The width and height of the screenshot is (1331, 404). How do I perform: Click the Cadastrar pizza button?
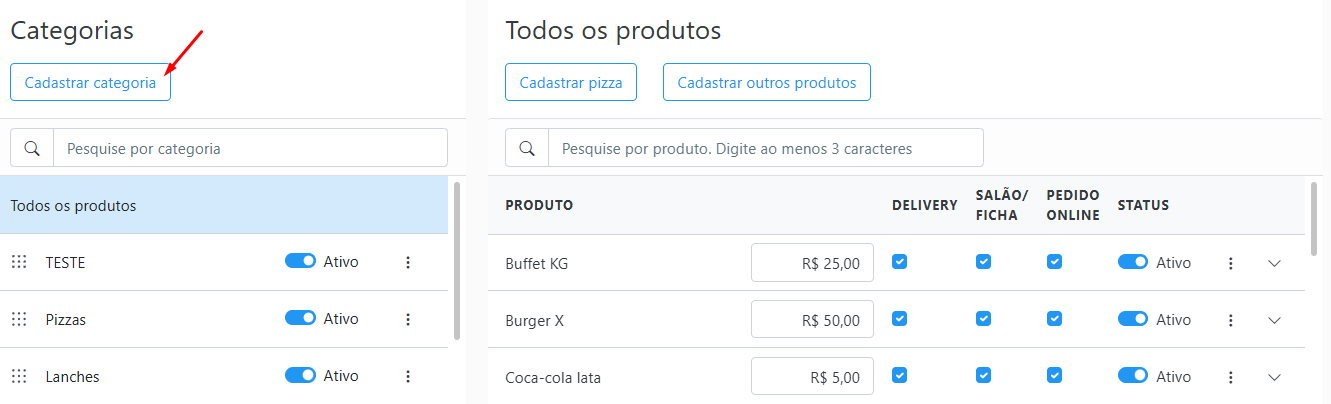571,83
